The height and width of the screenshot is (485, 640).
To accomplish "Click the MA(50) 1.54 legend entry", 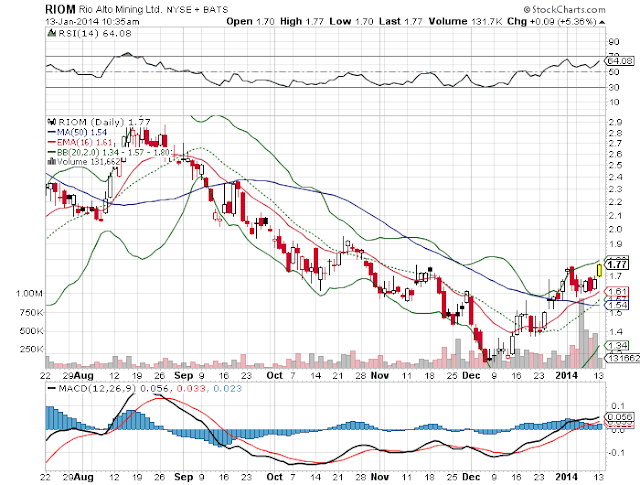I will [82, 132].
